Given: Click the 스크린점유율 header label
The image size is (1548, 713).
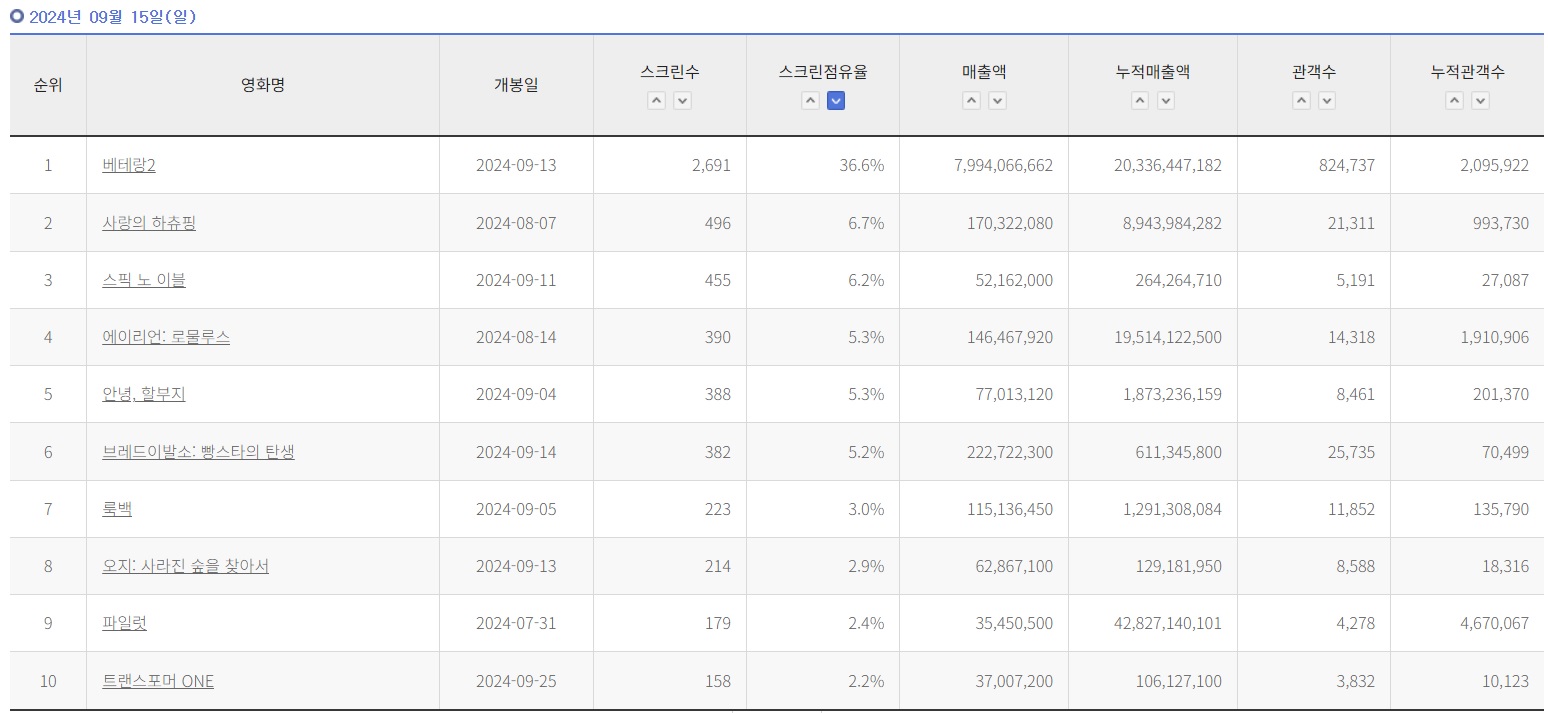Looking at the screenshot, I should tap(823, 71).
